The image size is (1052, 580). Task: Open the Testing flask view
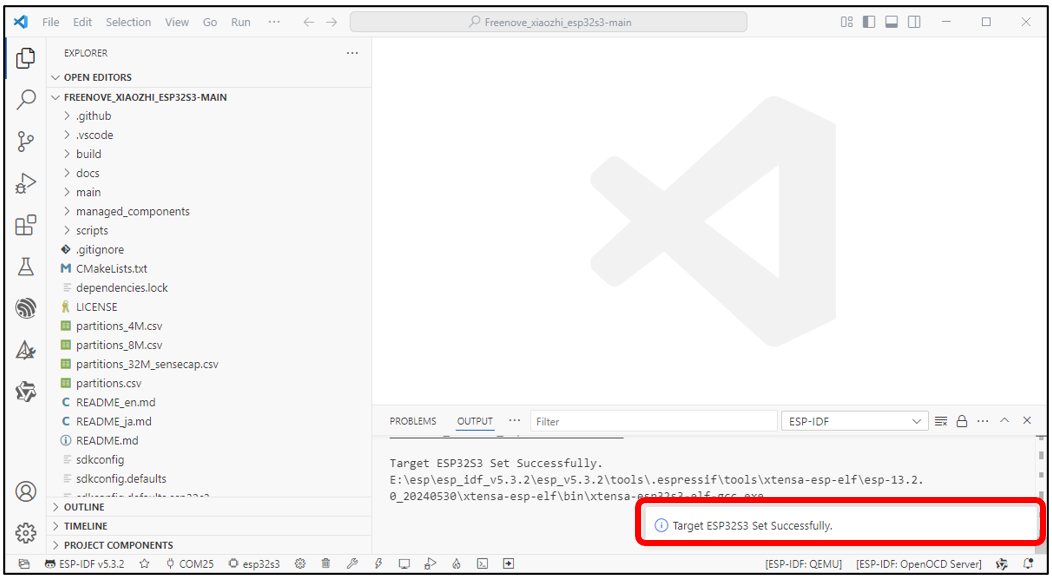pos(25,267)
